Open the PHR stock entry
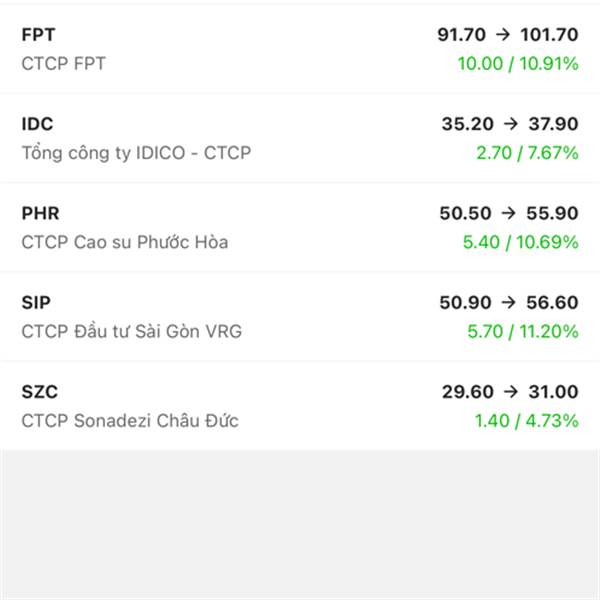This screenshot has height=600, width=600. (x=300, y=227)
